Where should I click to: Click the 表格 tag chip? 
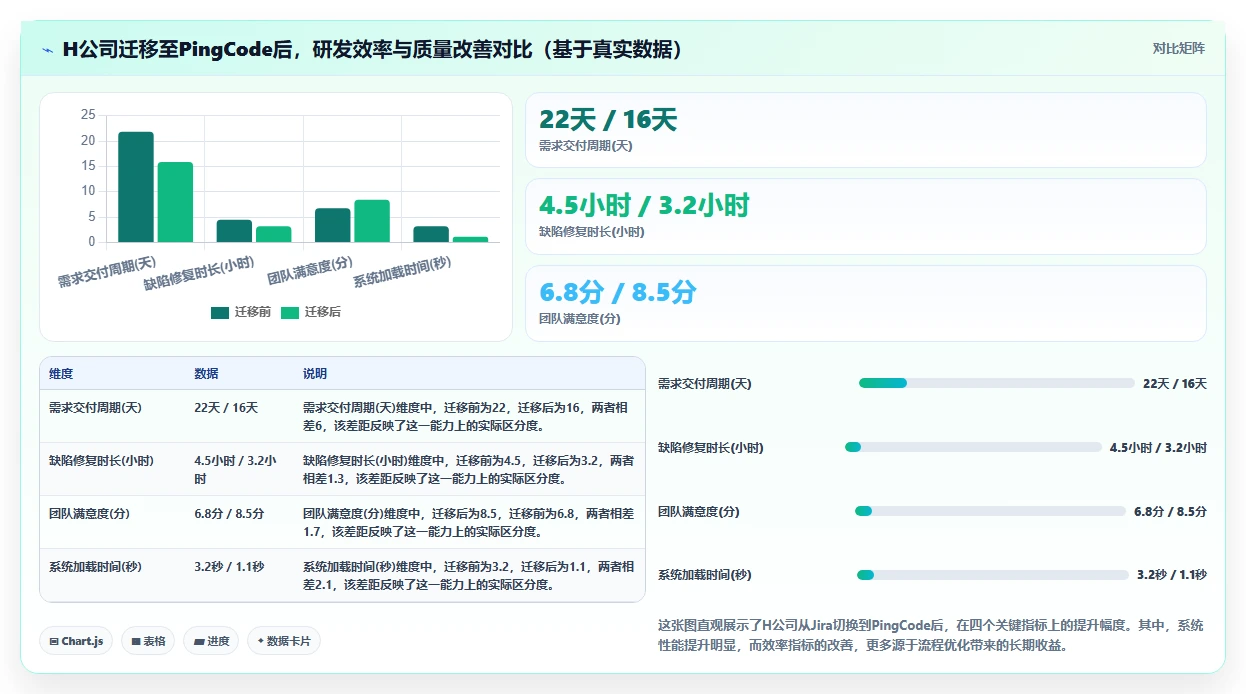pyautogui.click(x=148, y=641)
